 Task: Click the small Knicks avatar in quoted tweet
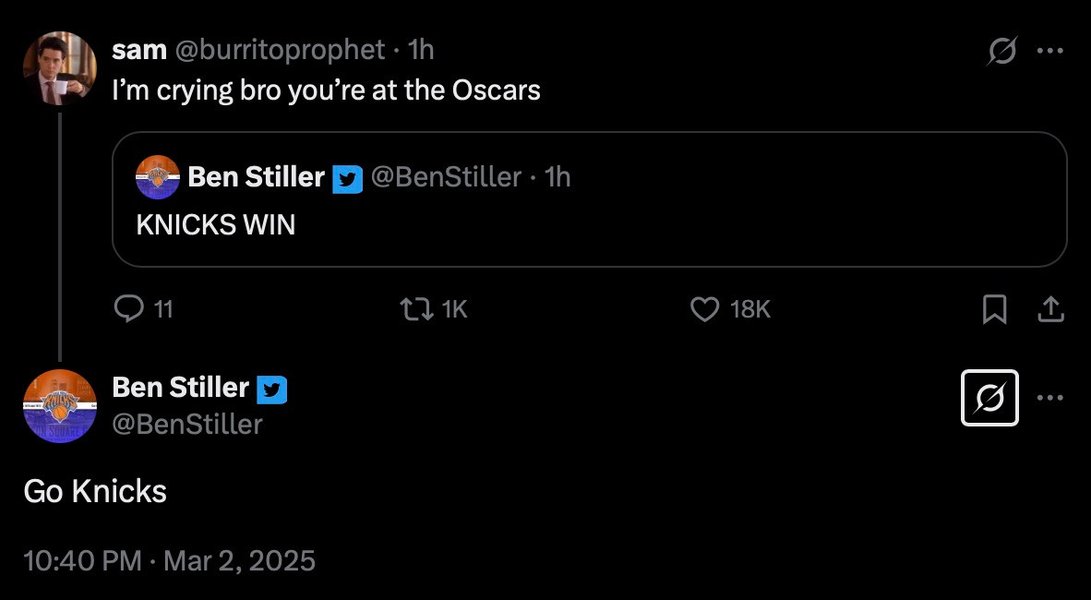coord(157,177)
